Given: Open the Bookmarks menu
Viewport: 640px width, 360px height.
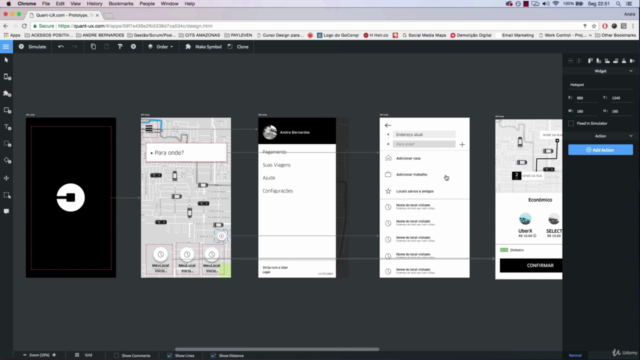Looking at the screenshot, I should point(121,4).
